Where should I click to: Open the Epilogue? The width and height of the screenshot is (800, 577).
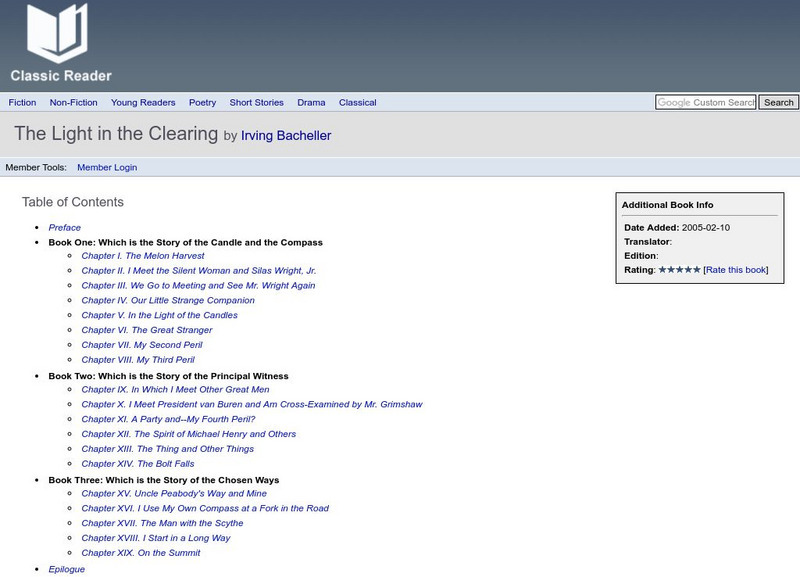[67, 569]
